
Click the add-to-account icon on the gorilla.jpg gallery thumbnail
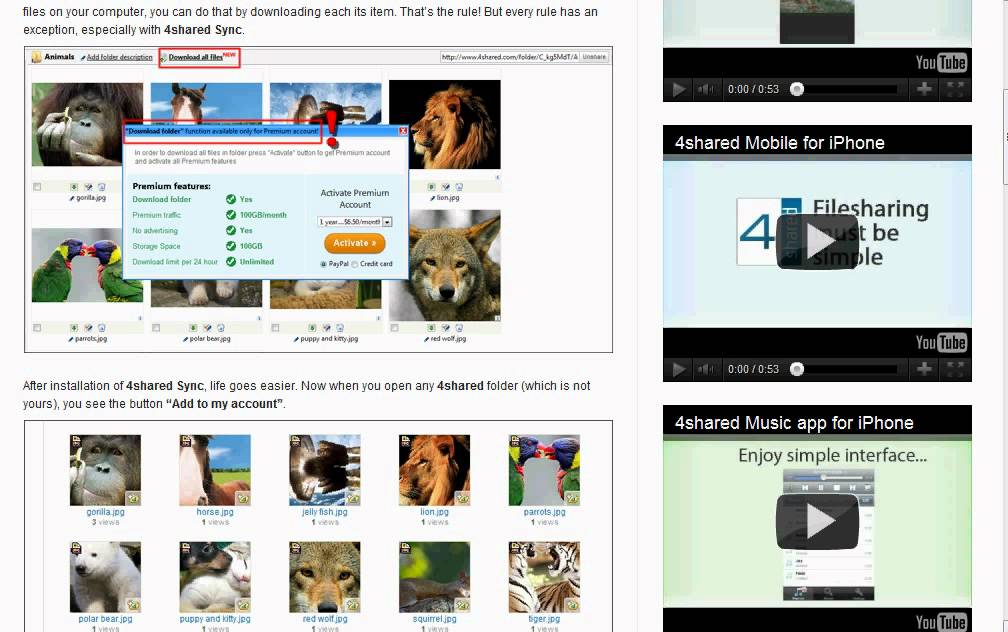133,498
